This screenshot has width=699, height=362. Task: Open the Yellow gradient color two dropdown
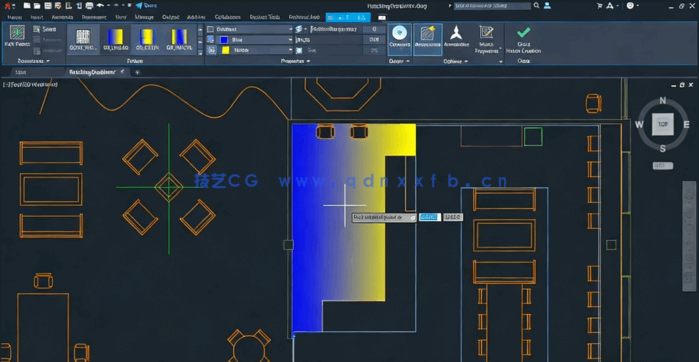pos(254,50)
